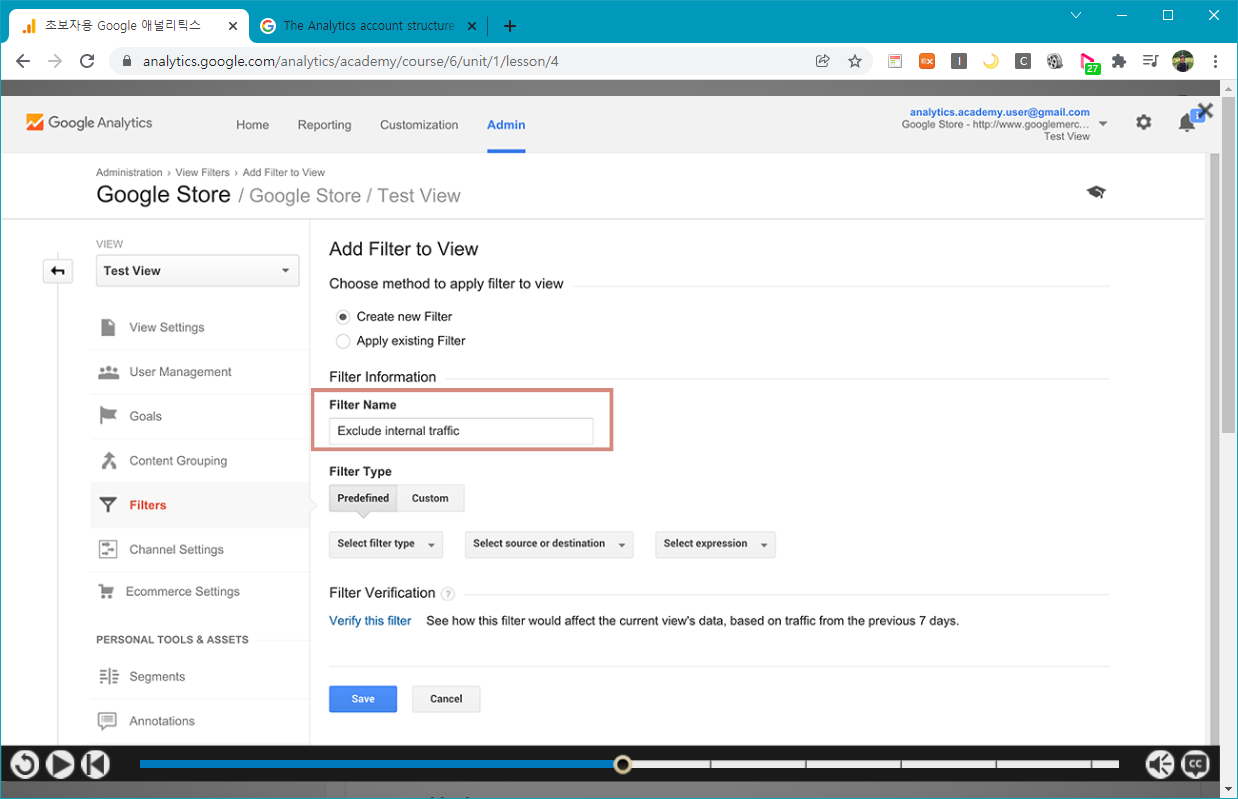The image size is (1238, 799).
Task: Open a new browser tab
Action: (x=510, y=26)
